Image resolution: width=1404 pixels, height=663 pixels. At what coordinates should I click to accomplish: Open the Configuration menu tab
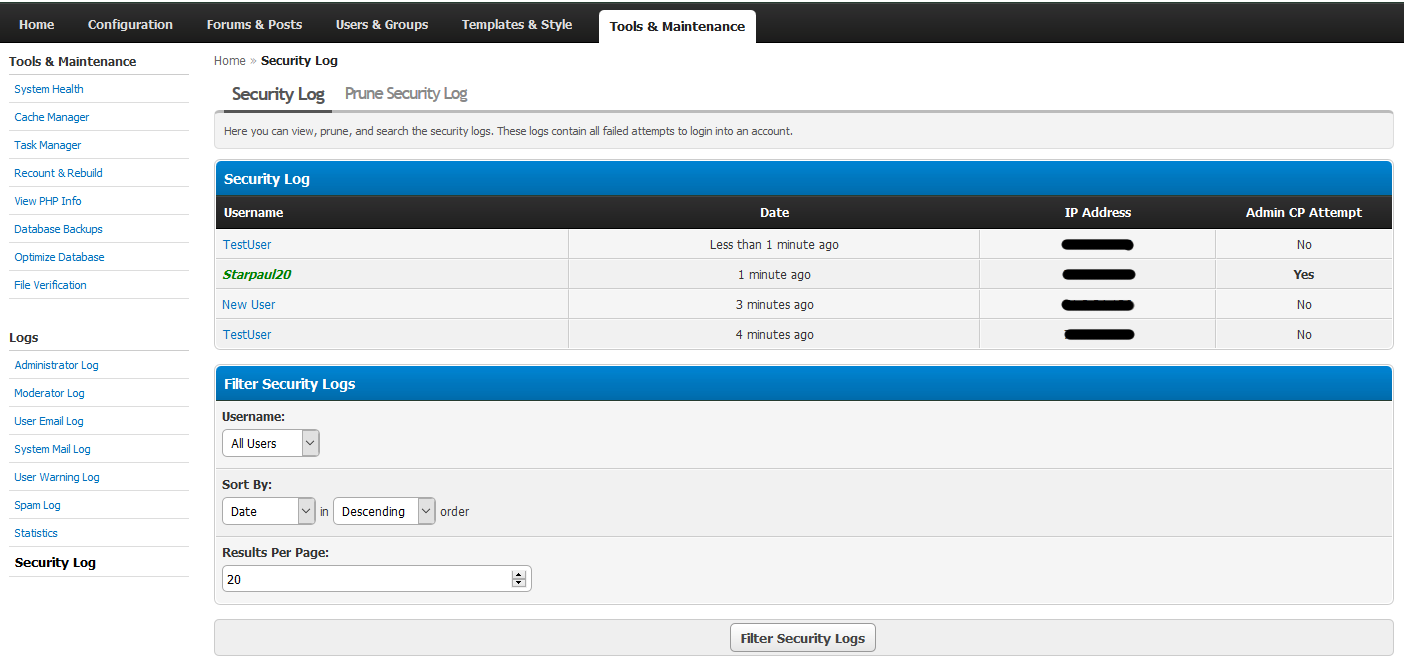click(130, 25)
